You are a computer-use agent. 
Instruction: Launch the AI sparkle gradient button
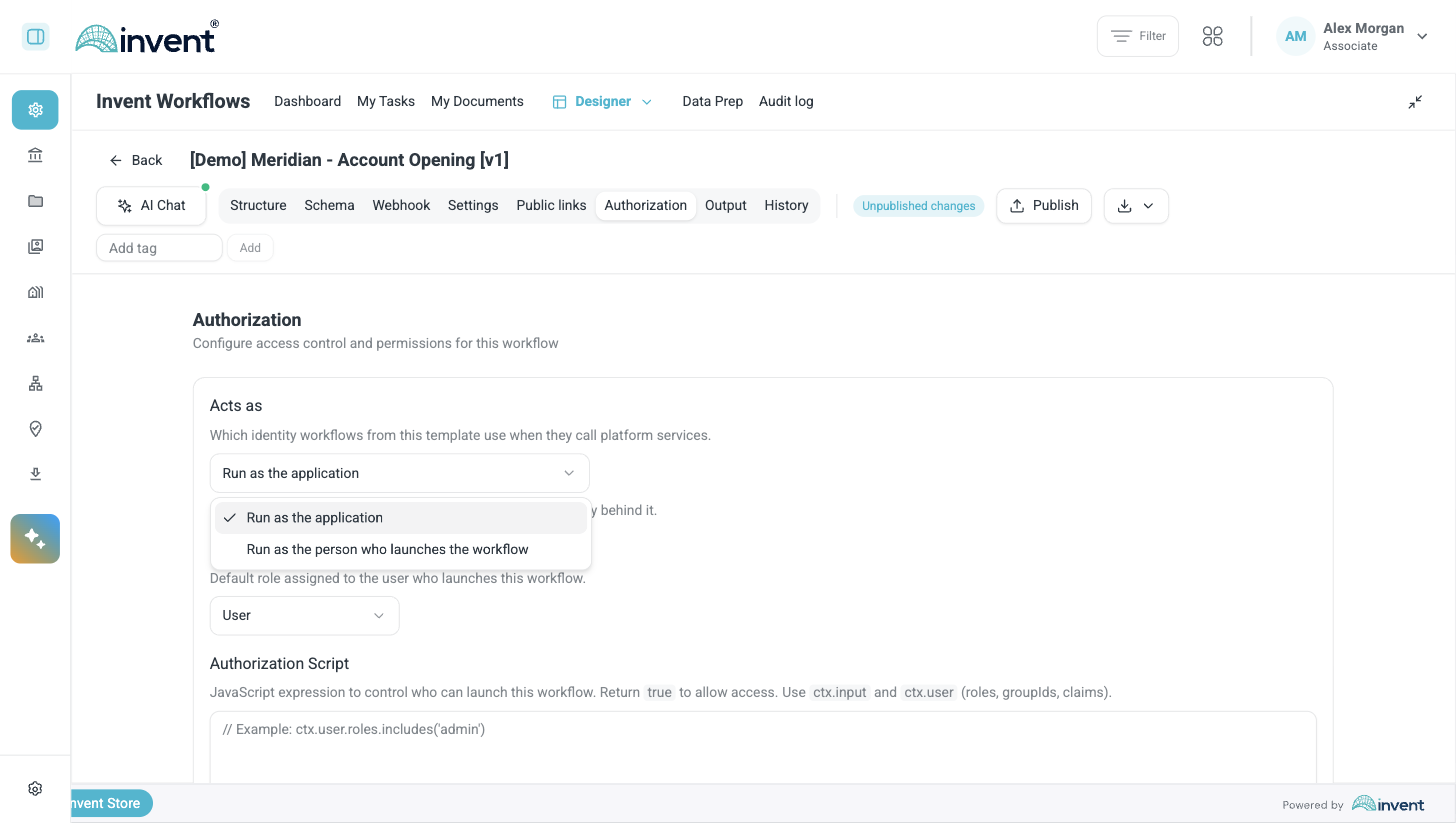point(35,539)
